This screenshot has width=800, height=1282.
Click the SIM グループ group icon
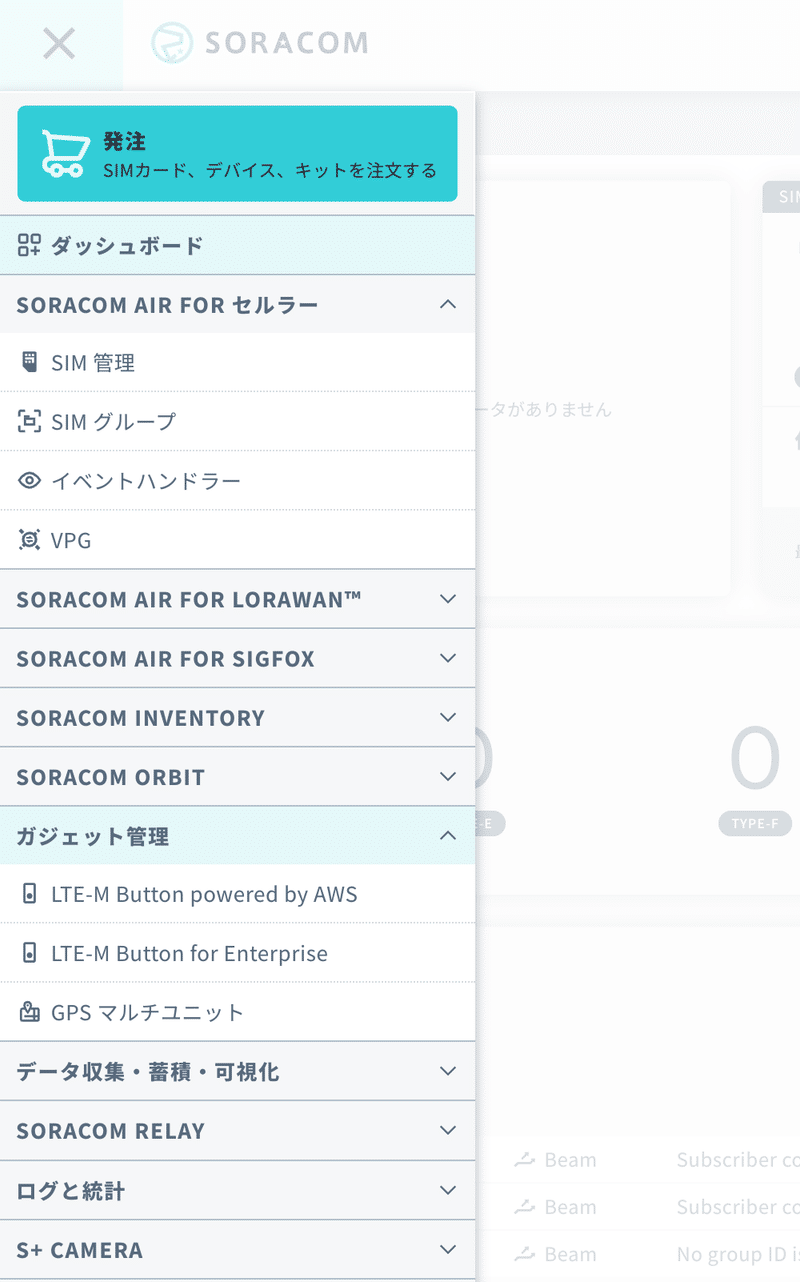30,421
